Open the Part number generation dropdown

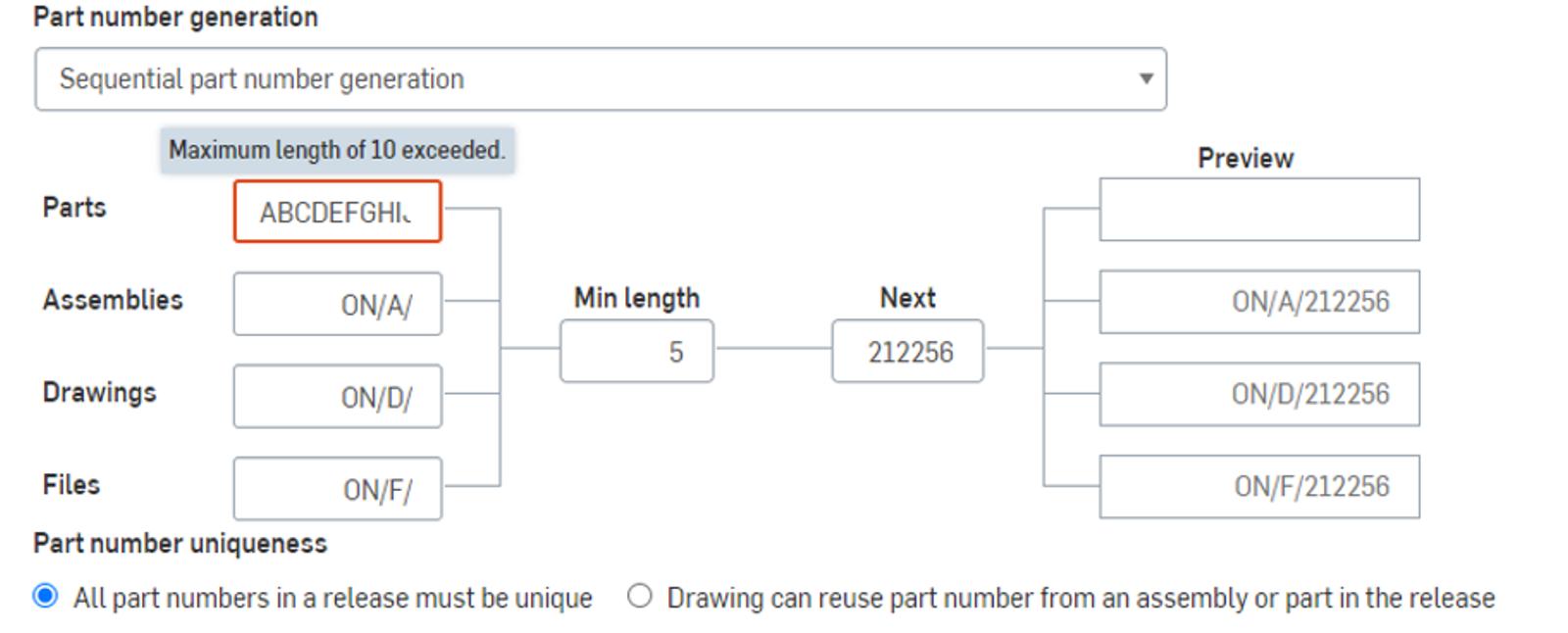click(x=600, y=79)
